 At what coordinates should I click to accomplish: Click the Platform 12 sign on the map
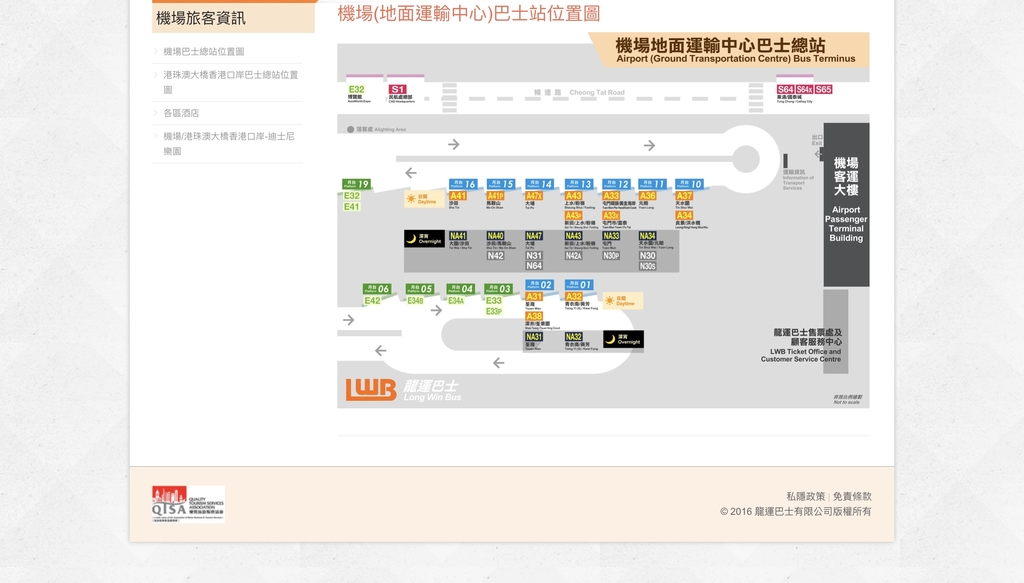616,184
